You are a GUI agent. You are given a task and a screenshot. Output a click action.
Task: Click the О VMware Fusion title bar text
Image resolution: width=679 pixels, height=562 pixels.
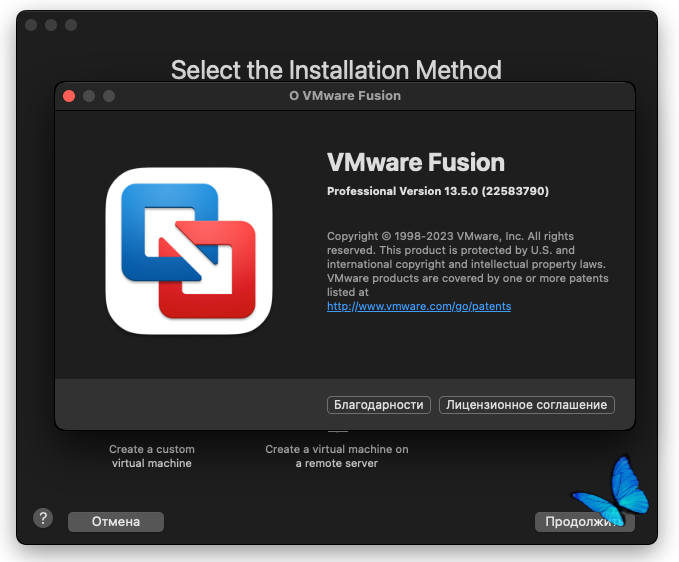tap(345, 96)
